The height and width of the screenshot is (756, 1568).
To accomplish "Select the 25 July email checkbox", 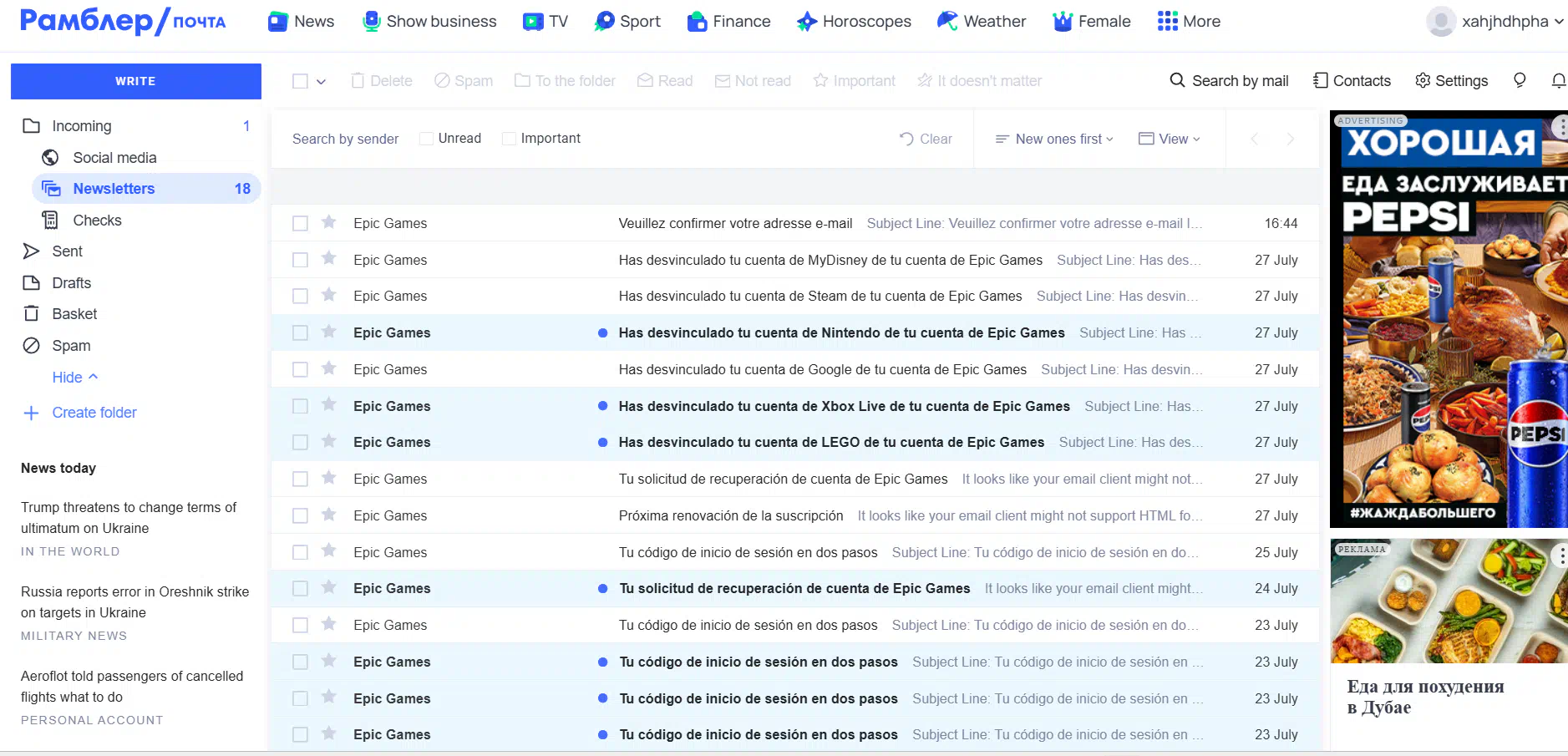I will 300,552.
